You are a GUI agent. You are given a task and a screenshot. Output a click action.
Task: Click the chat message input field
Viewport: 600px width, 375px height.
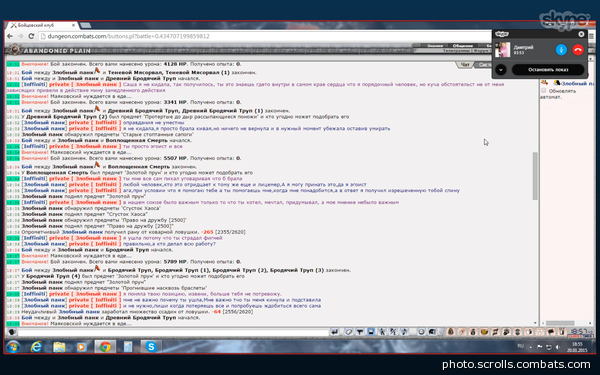[173, 332]
